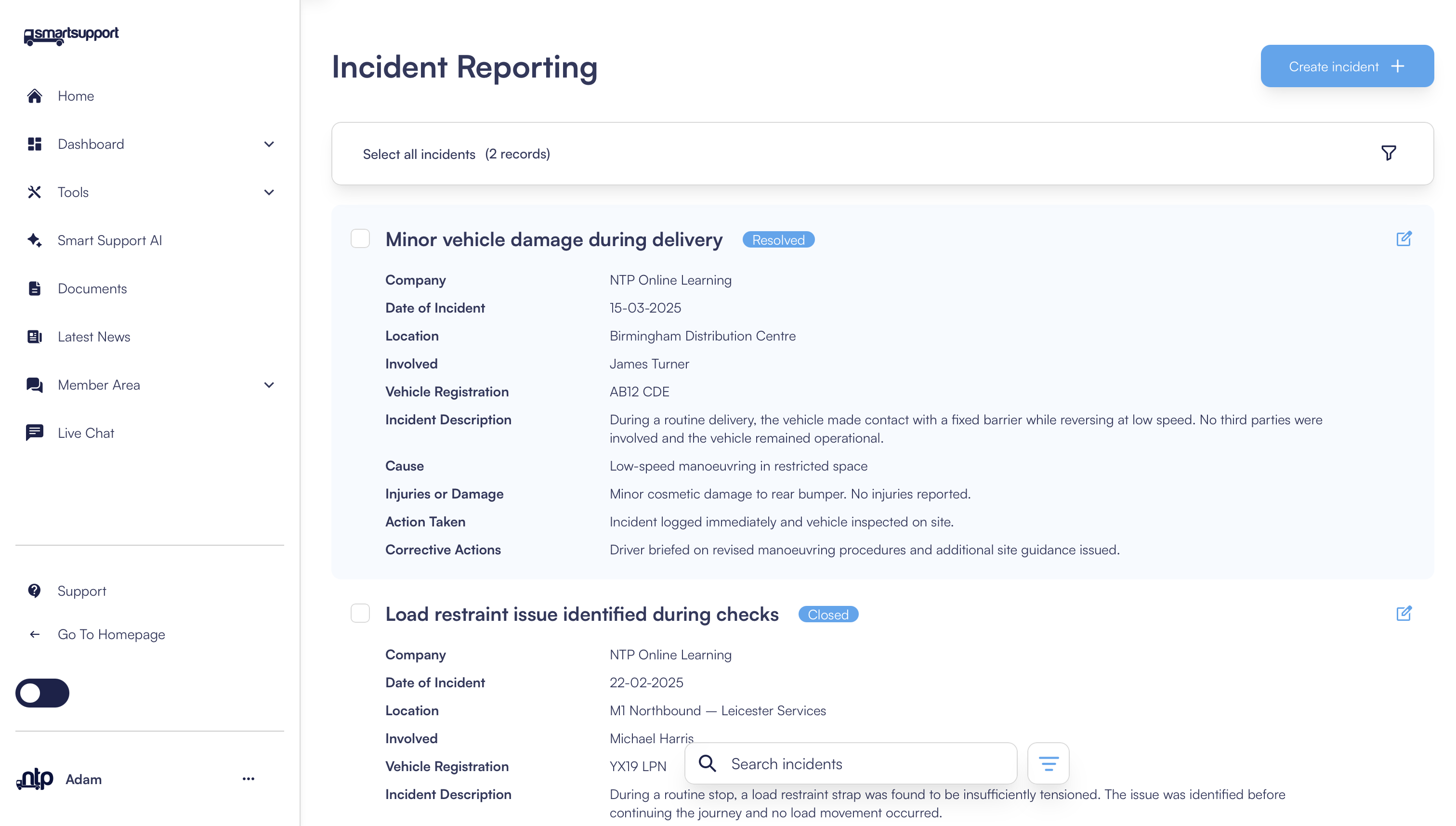The image size is (1456, 826).
Task: Click the Support help icon
Action: coord(34,590)
